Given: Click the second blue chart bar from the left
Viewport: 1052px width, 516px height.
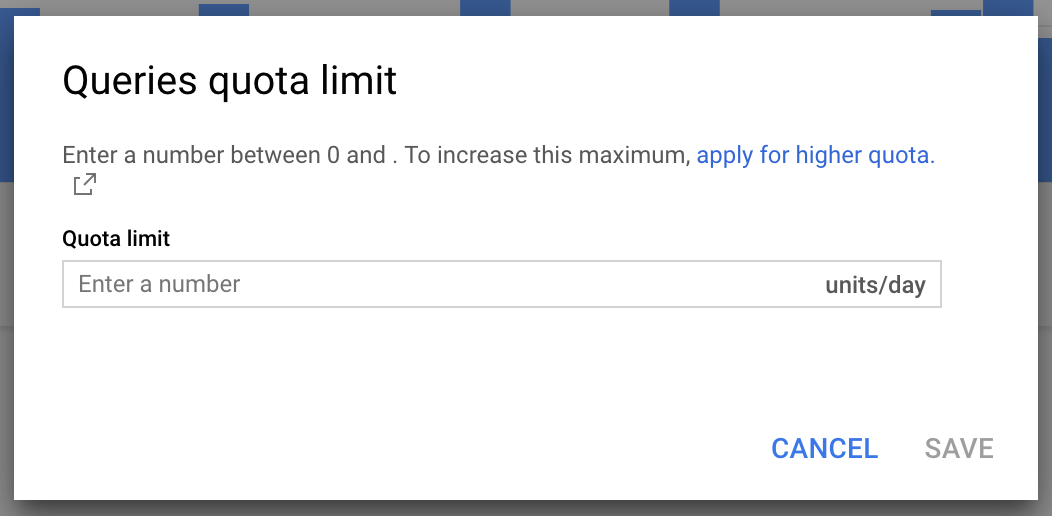Looking at the screenshot, I should pos(224,9).
